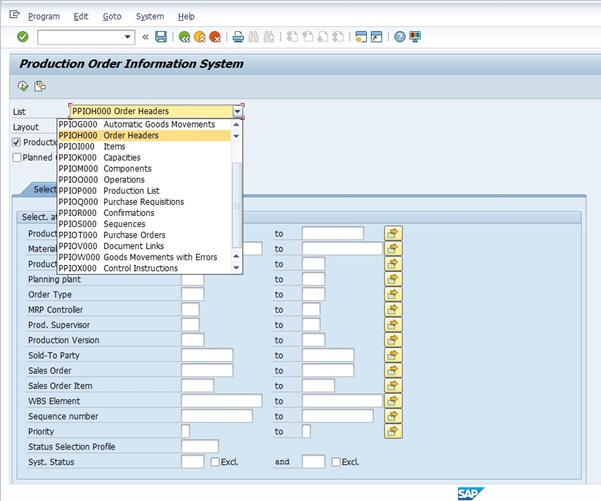
Task: Select PPIOO000 Operations option
Action: coord(144,180)
